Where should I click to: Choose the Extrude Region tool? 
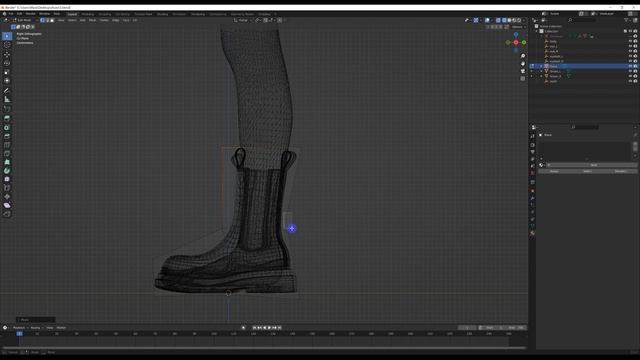7,118
